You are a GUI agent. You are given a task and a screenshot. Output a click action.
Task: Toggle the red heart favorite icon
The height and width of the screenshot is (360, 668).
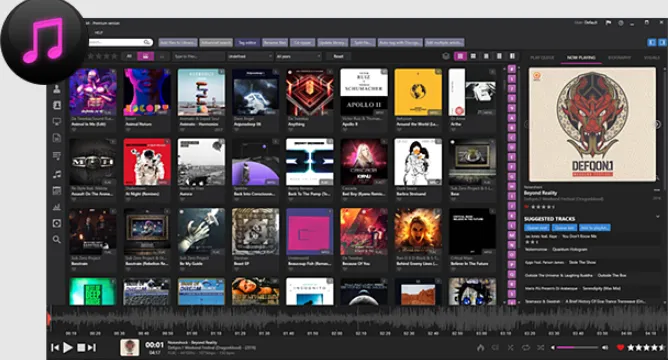(x=620, y=348)
